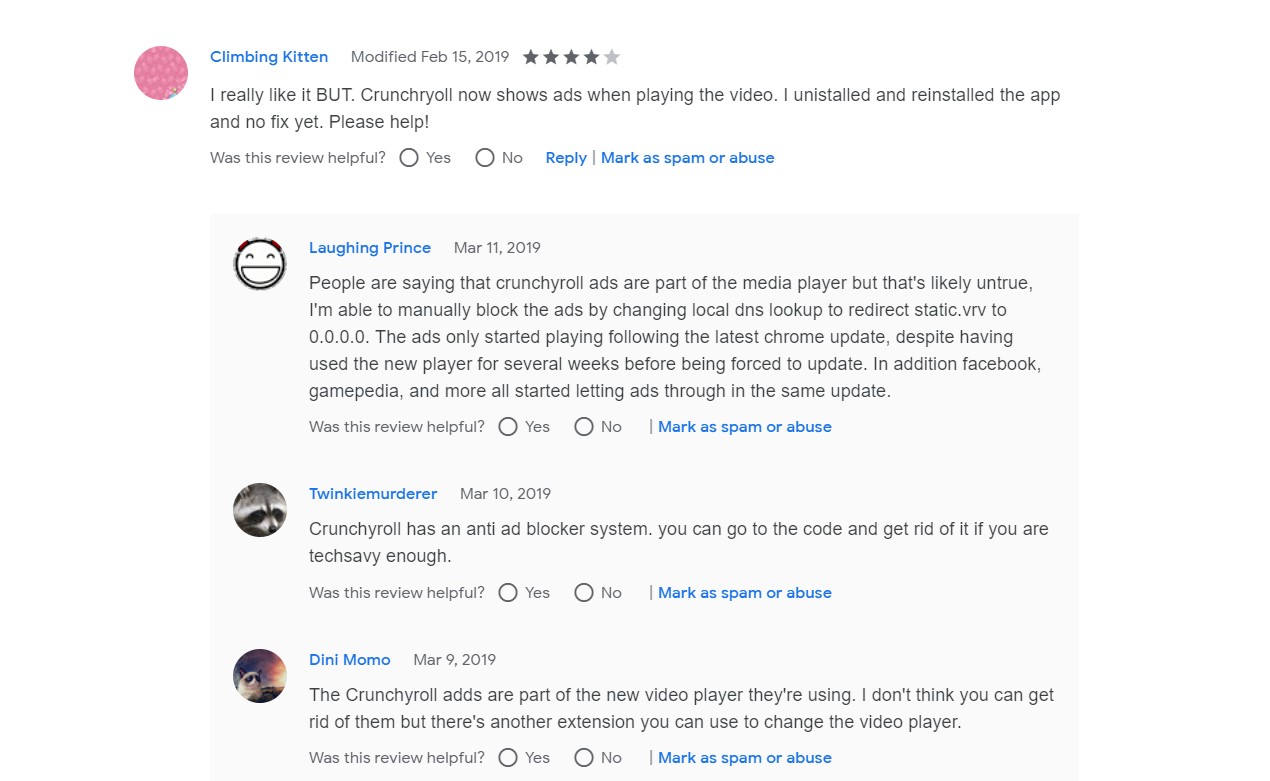Choose No on Dini Momo's reply

(x=584, y=758)
